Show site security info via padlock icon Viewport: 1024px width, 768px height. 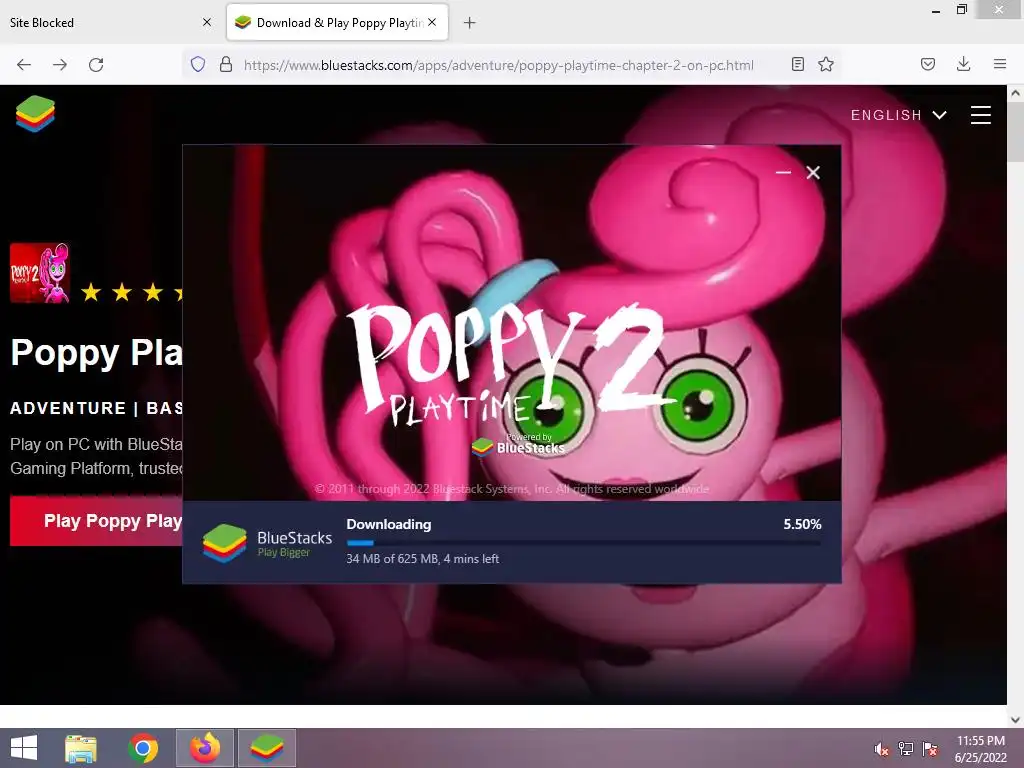tap(226, 64)
